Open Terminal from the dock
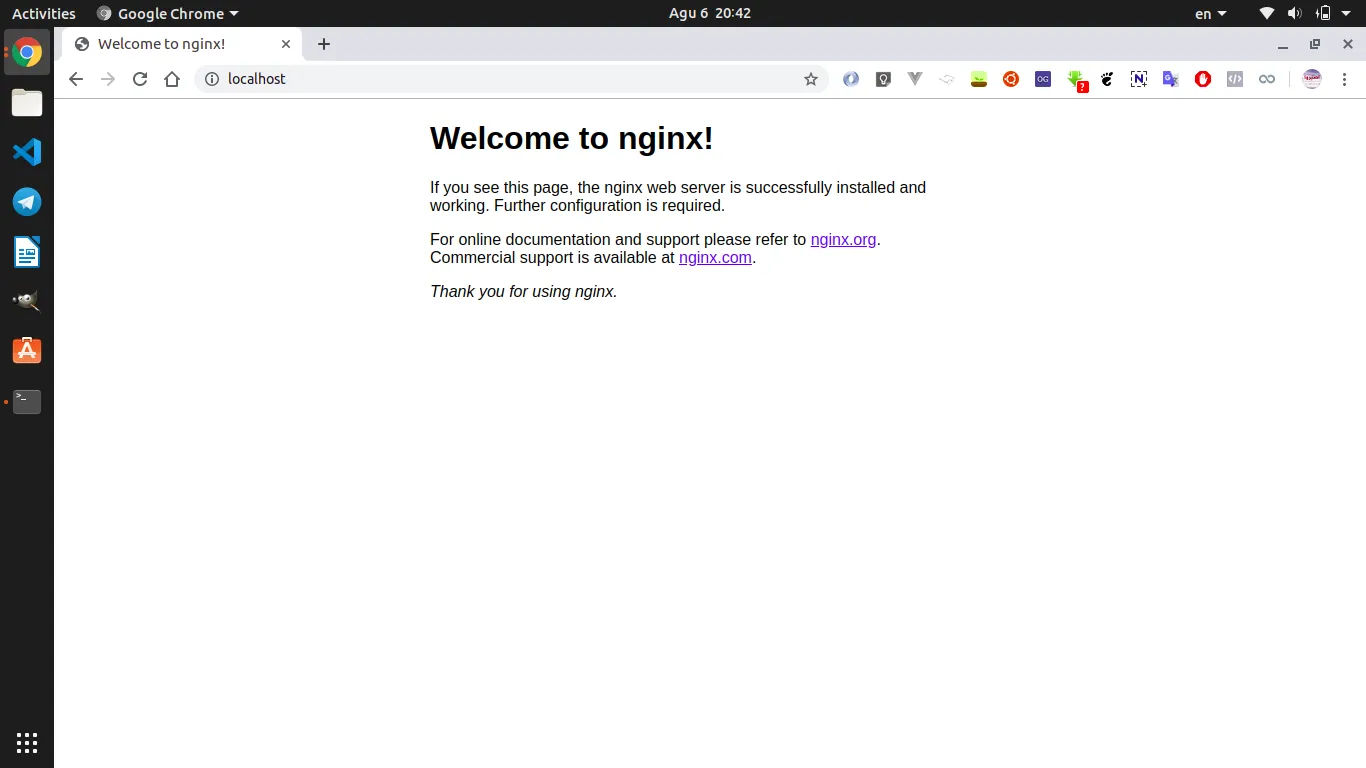The image size is (1366, 768). 27,401
